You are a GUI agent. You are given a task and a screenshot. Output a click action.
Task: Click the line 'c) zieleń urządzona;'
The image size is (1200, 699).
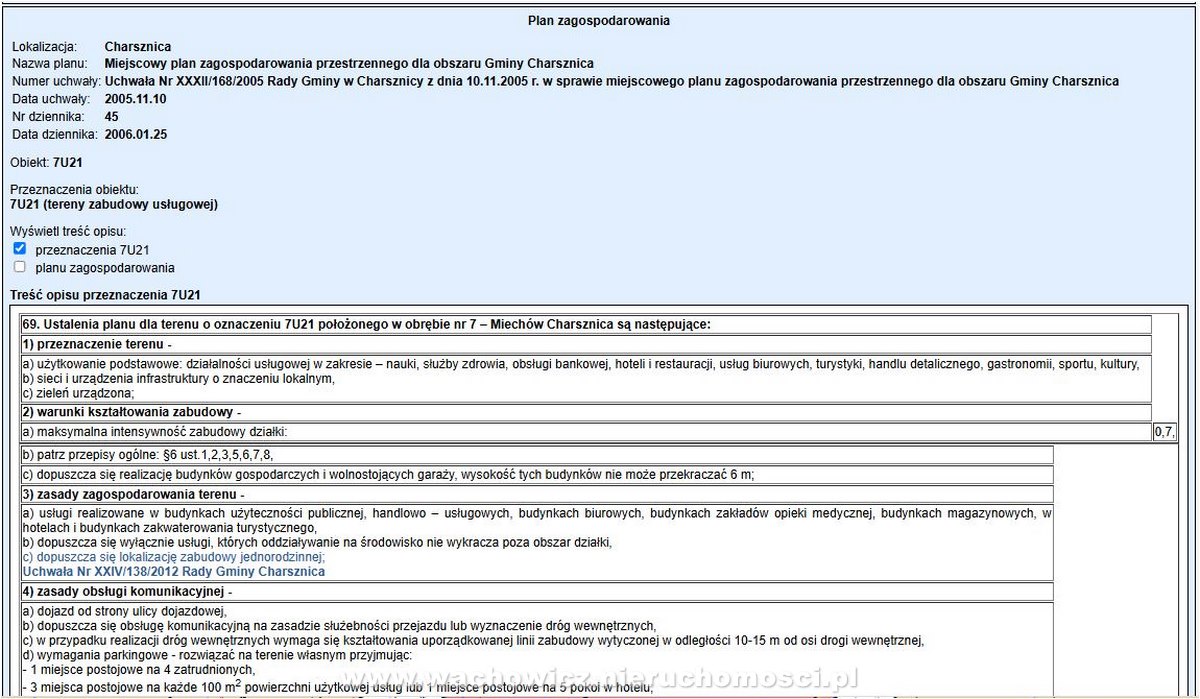click(x=78, y=393)
